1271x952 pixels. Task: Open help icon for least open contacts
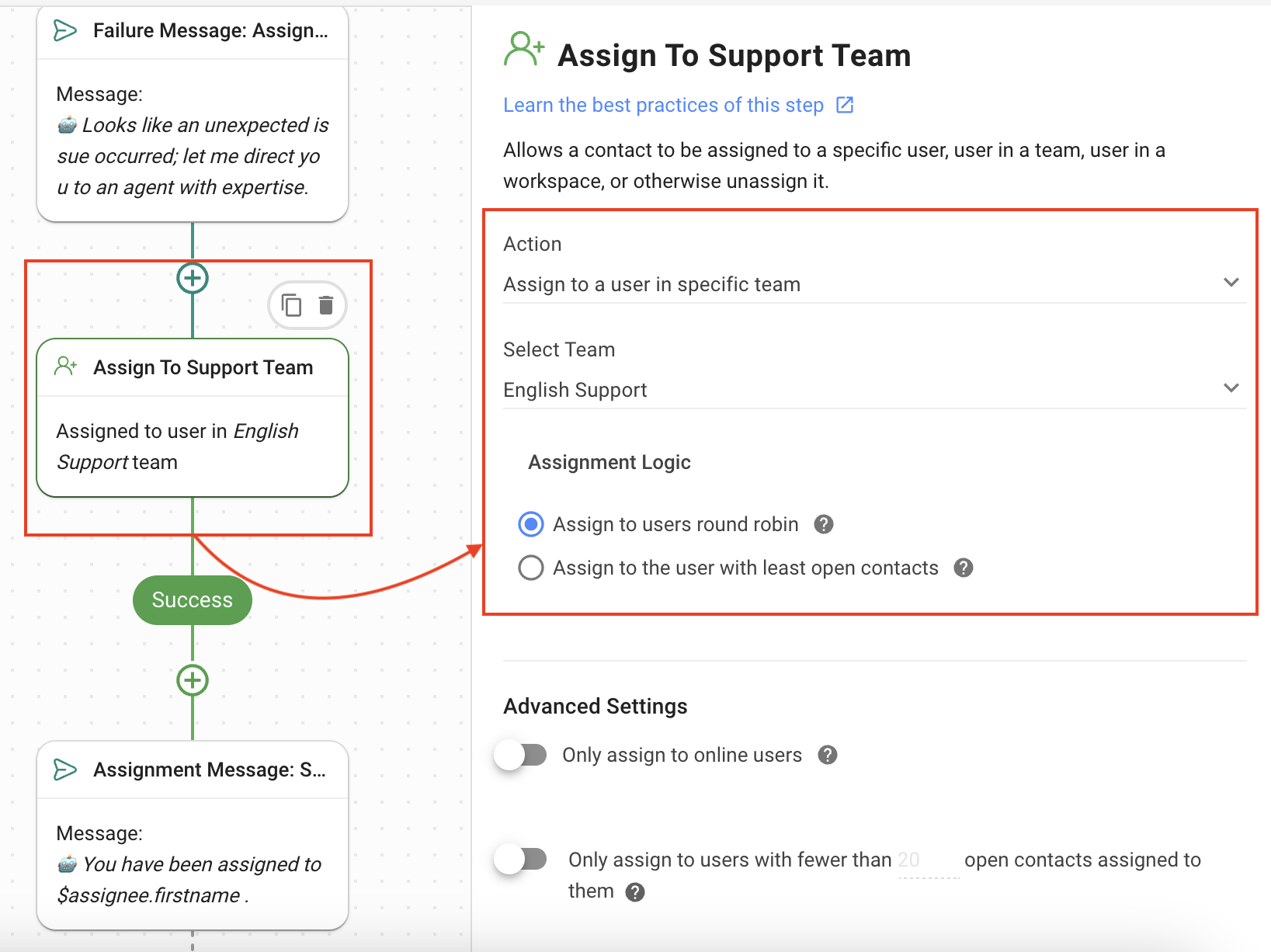coord(964,568)
